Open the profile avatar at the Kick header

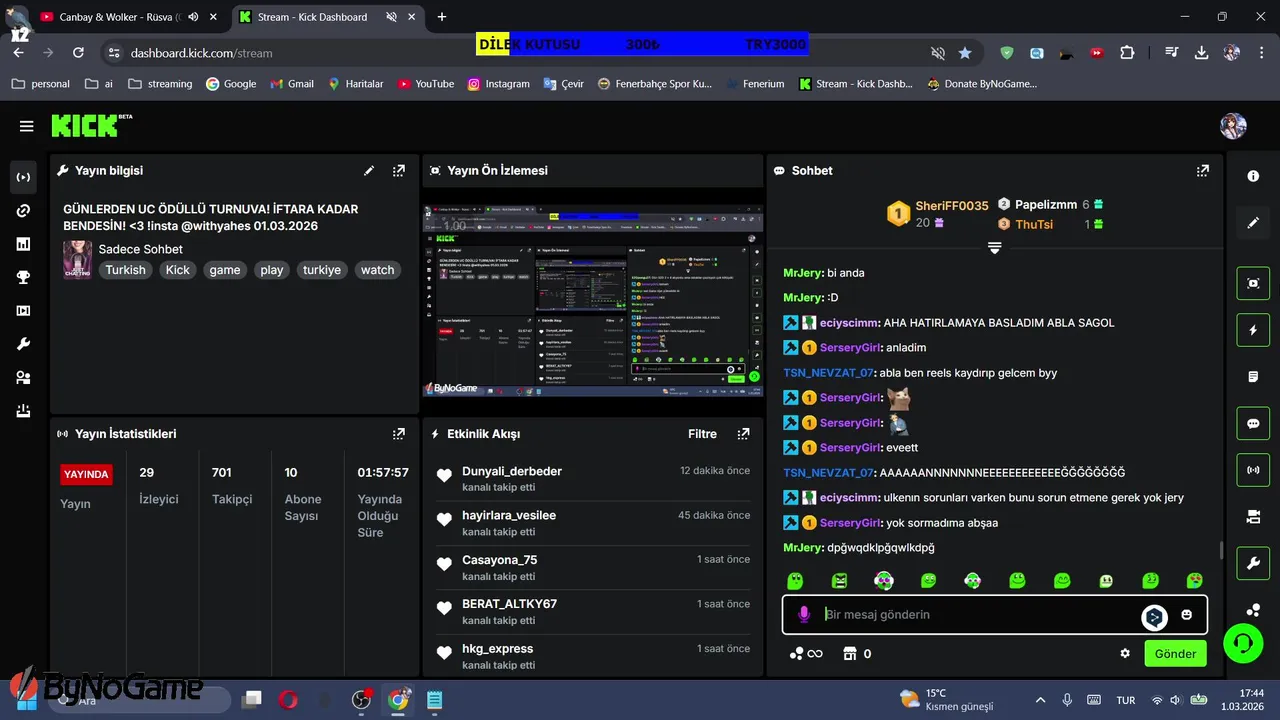[x=1233, y=126]
